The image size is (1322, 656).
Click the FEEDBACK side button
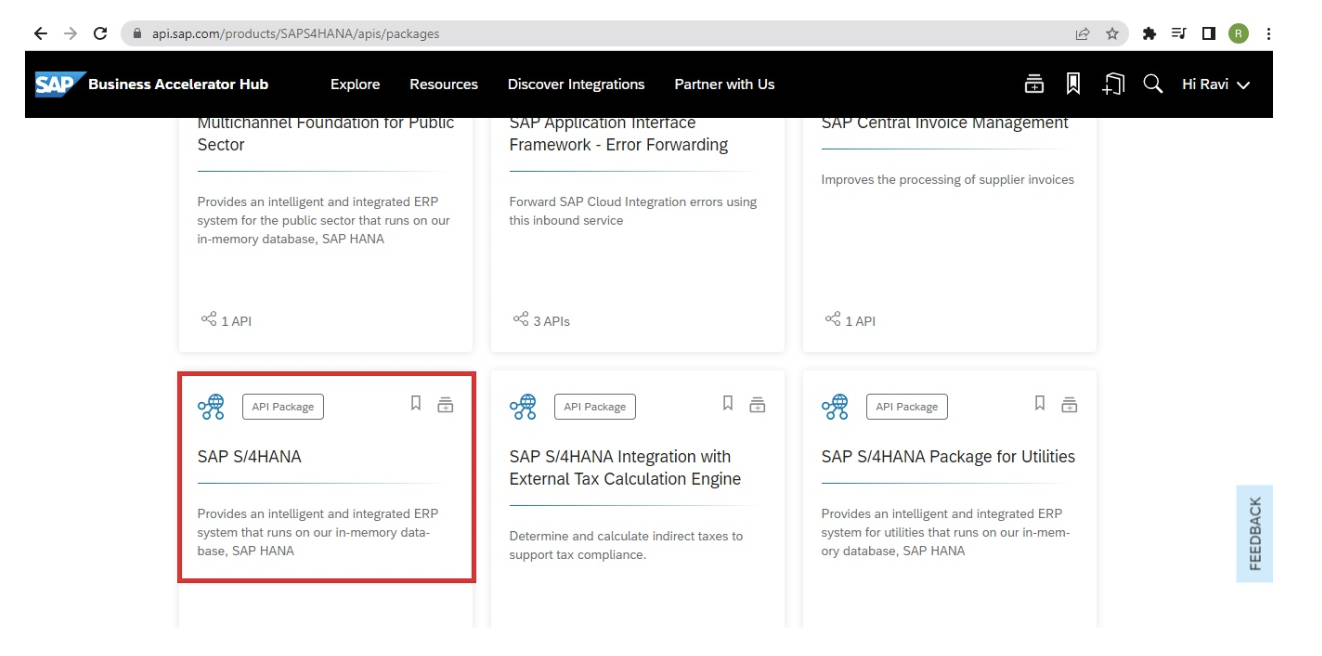coord(1254,534)
